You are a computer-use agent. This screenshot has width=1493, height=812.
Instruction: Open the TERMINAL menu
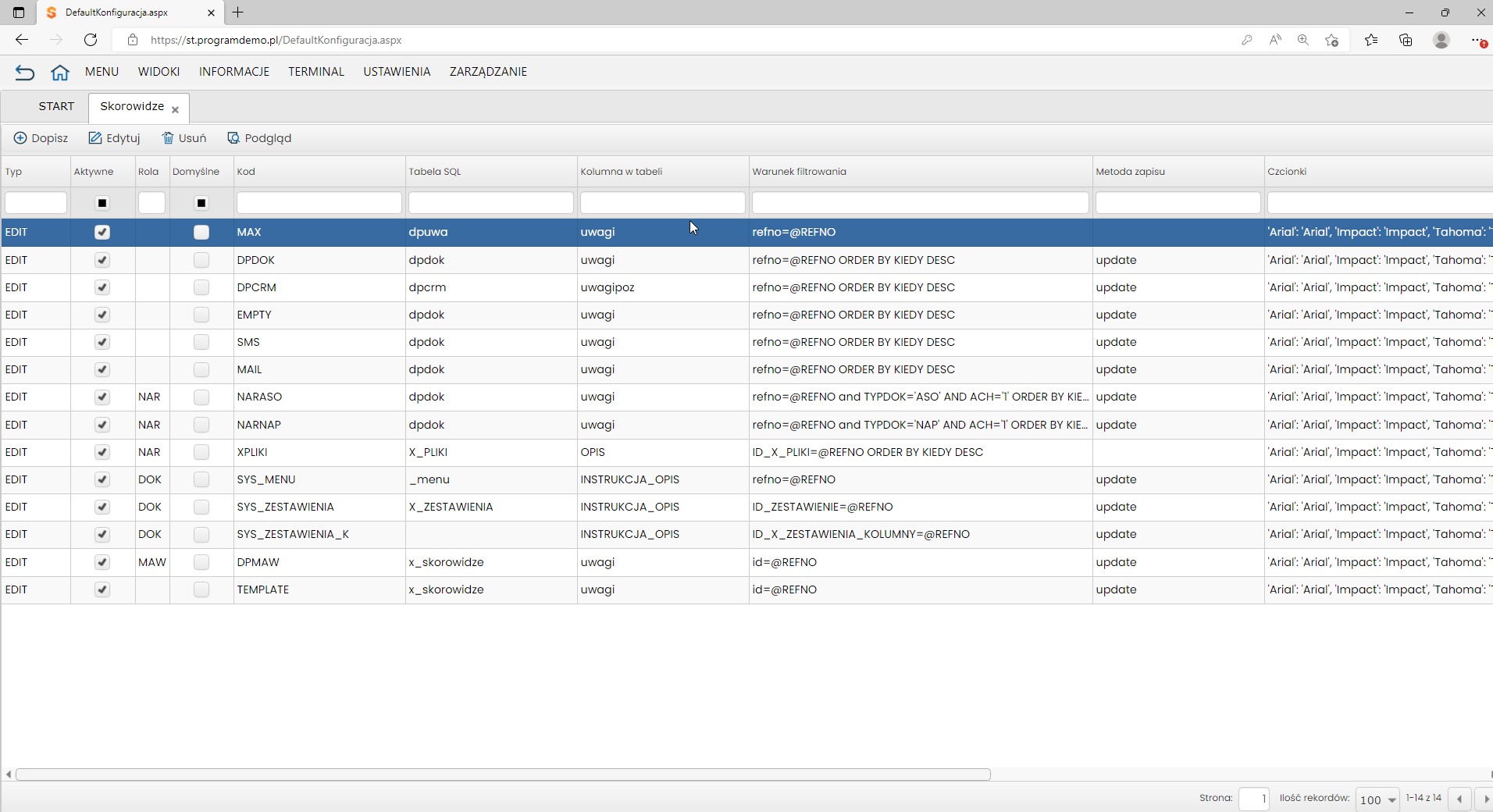316,72
